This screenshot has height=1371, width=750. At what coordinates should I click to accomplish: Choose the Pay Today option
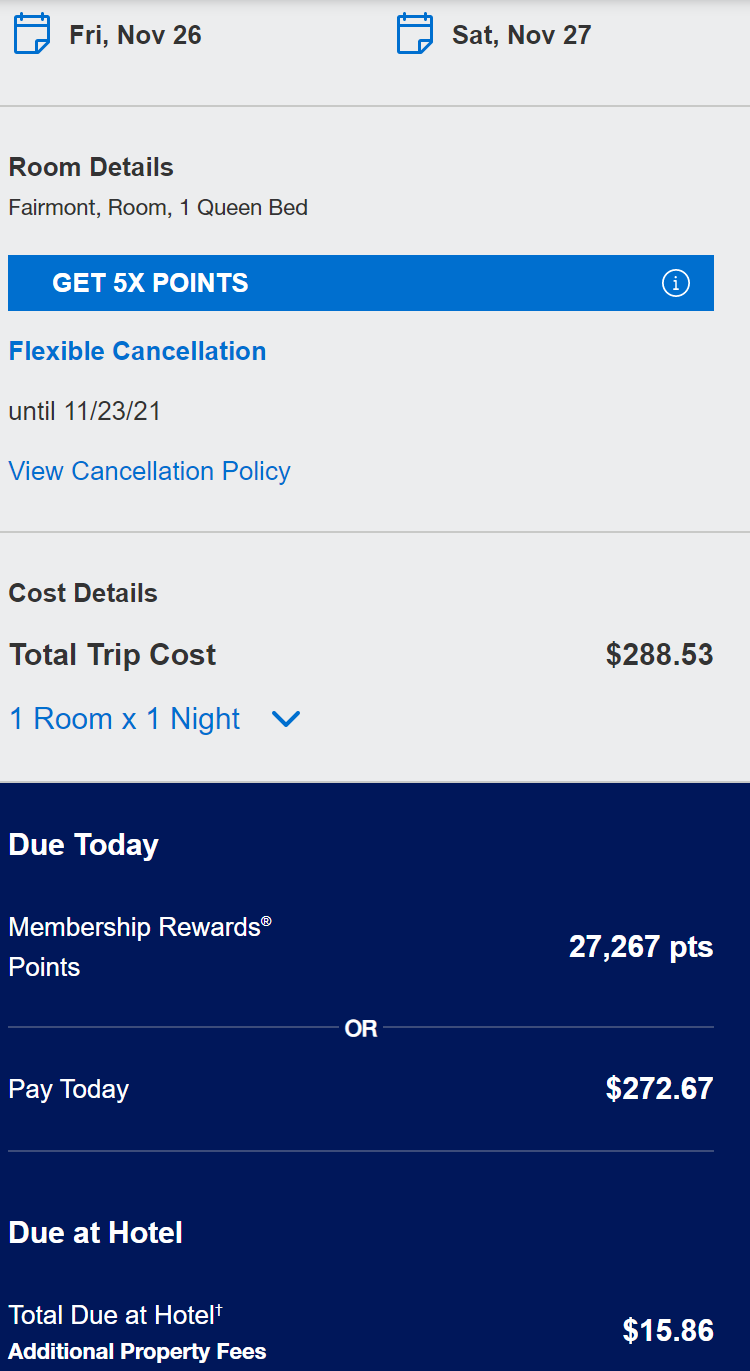[69, 1089]
